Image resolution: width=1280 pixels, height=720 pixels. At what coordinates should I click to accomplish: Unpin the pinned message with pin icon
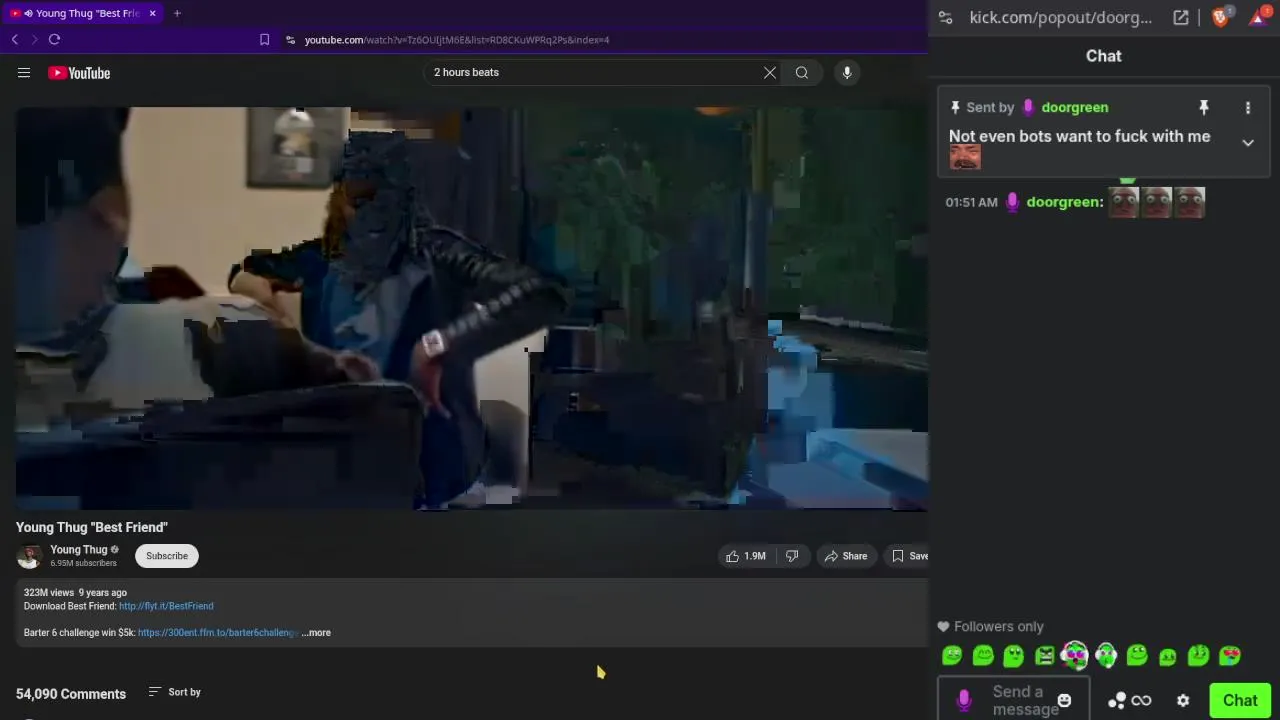click(1204, 107)
